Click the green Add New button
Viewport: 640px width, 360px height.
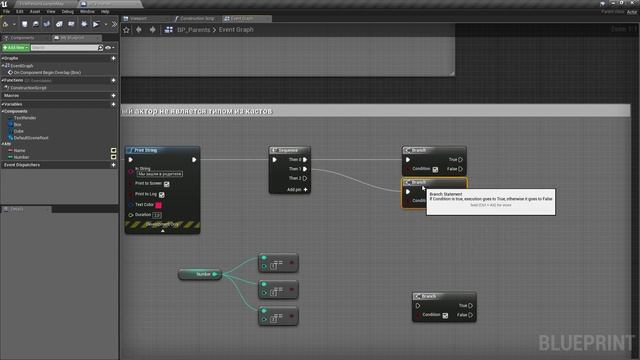pyautogui.click(x=16, y=48)
